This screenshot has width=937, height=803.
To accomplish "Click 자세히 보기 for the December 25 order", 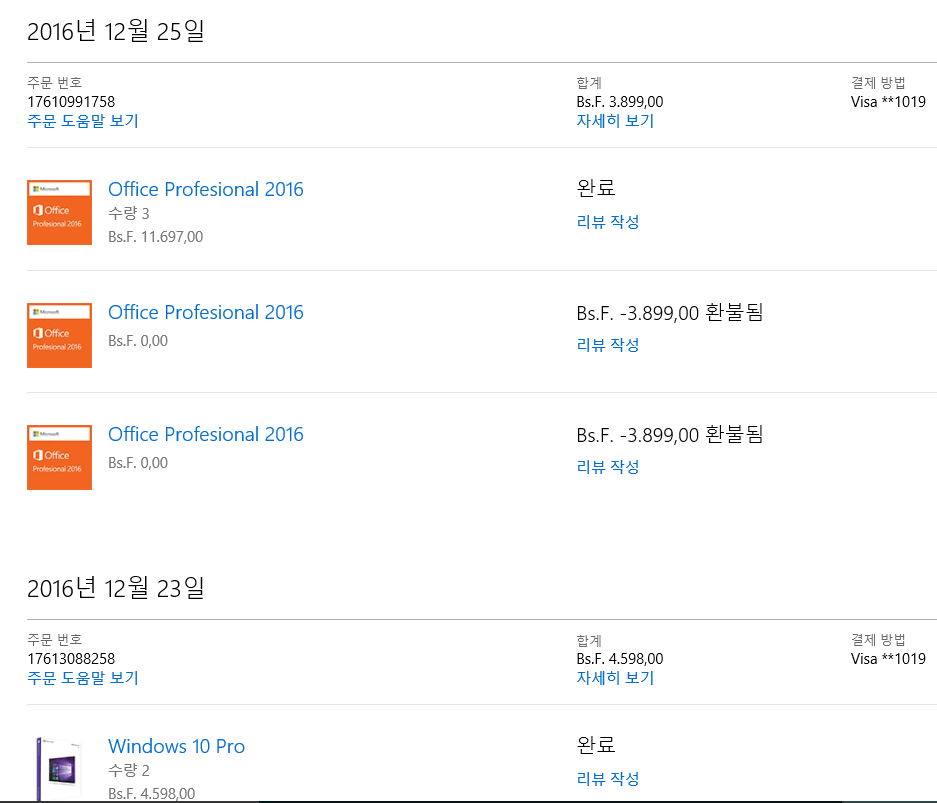I will [x=615, y=121].
